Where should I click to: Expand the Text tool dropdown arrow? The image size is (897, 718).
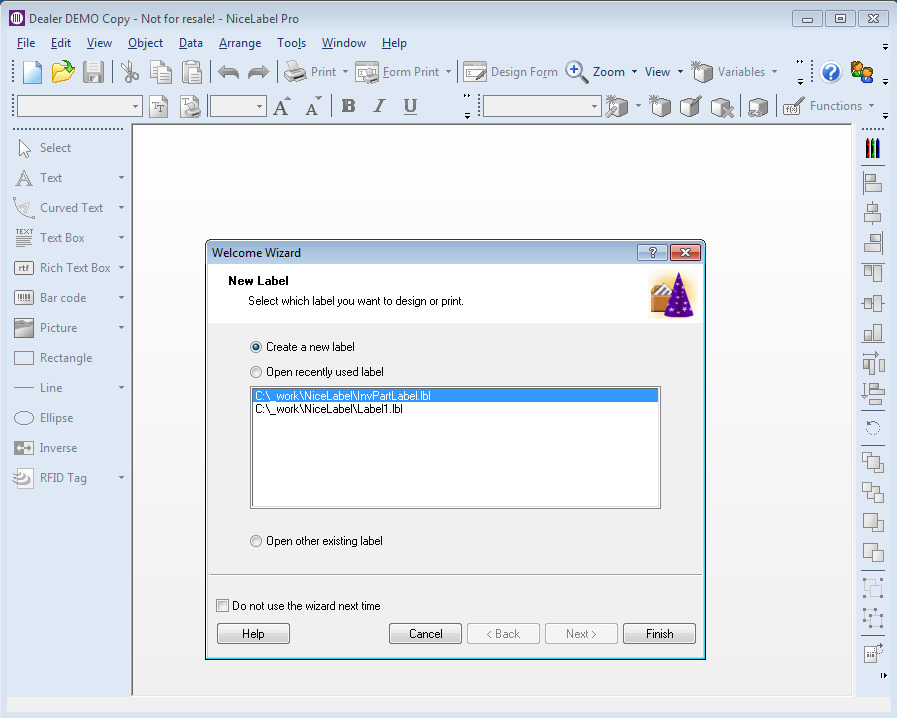pyautogui.click(x=121, y=178)
